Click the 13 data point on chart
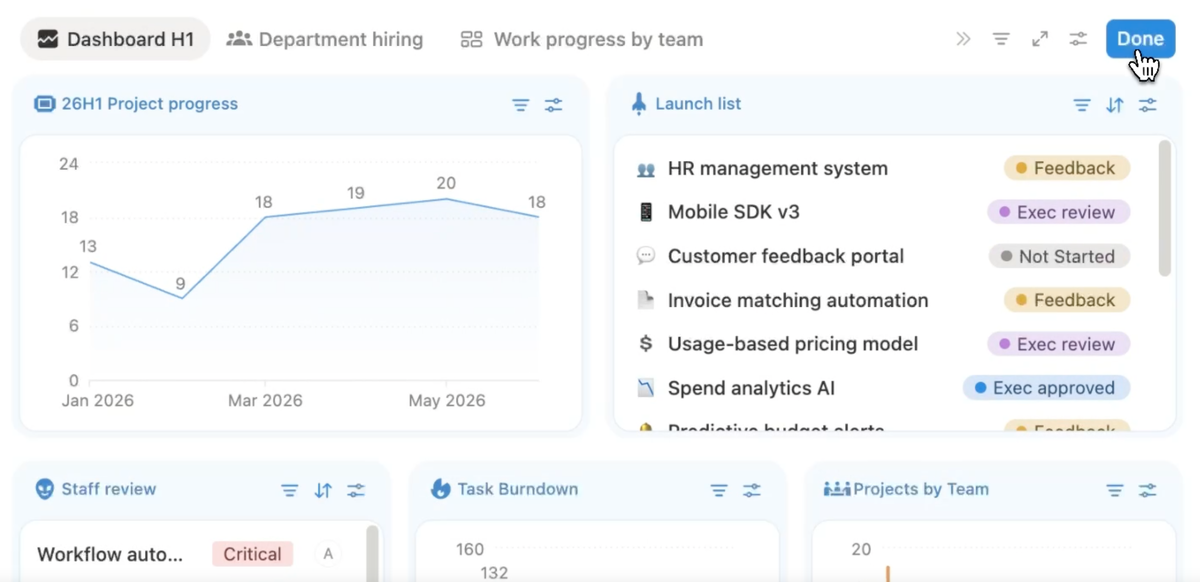 tap(90, 262)
